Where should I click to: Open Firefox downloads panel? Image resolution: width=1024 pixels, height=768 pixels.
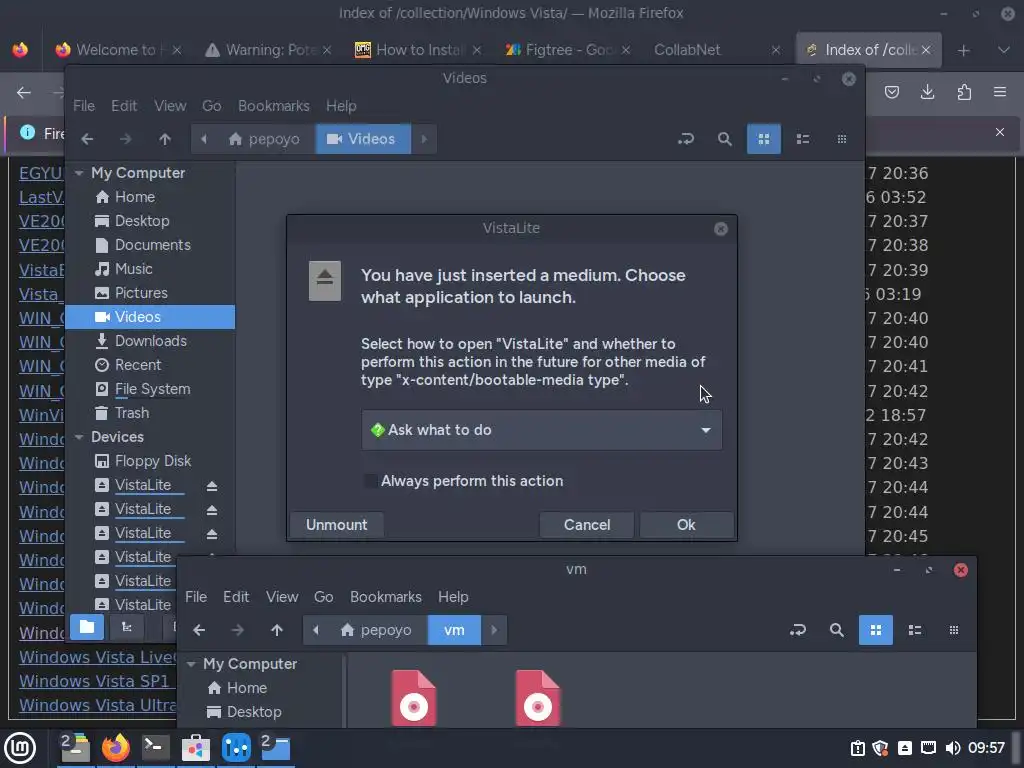pos(927,92)
